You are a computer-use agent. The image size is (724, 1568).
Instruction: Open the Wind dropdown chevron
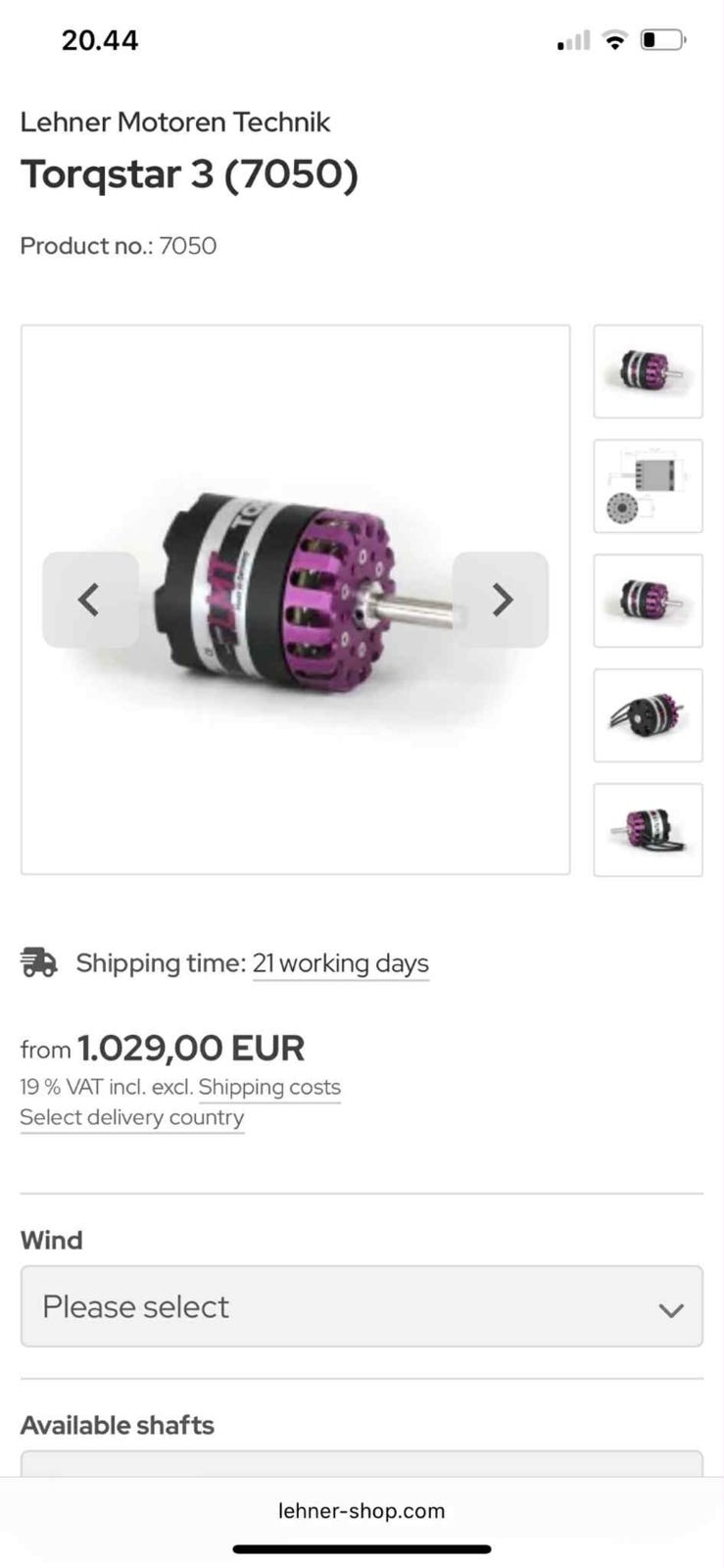pos(671,1309)
